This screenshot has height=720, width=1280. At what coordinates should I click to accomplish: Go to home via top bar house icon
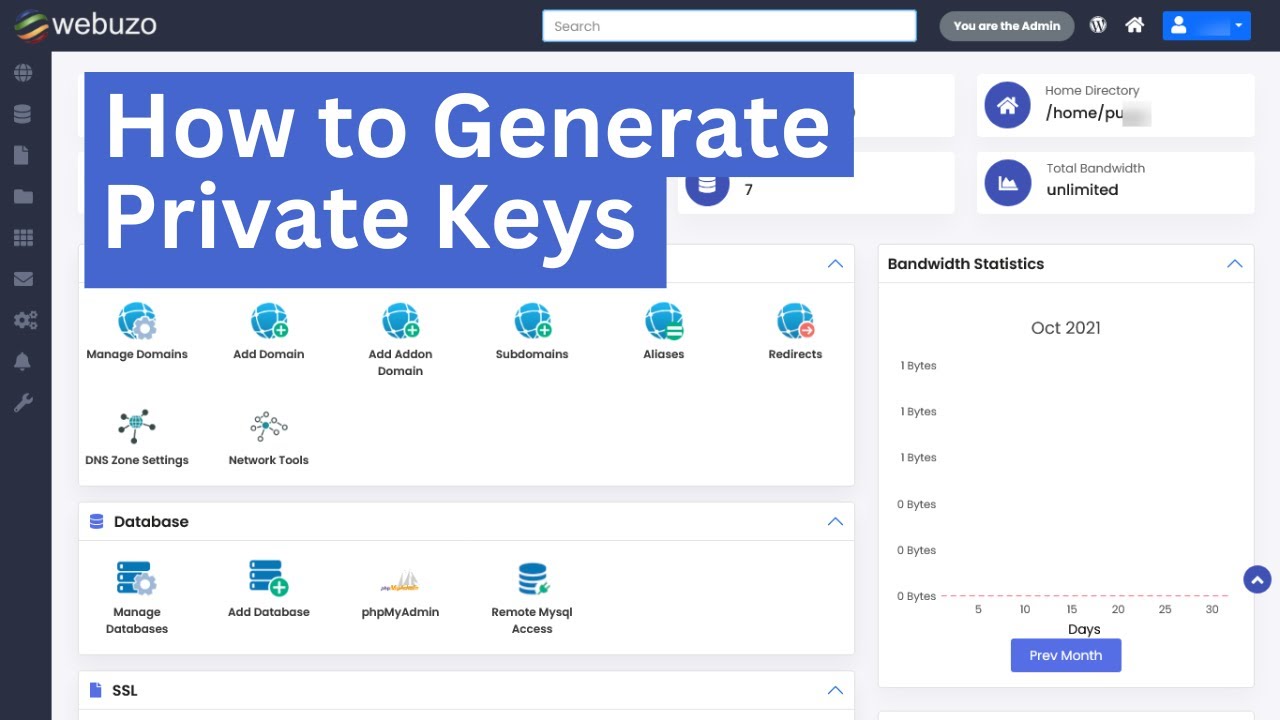(x=1134, y=25)
